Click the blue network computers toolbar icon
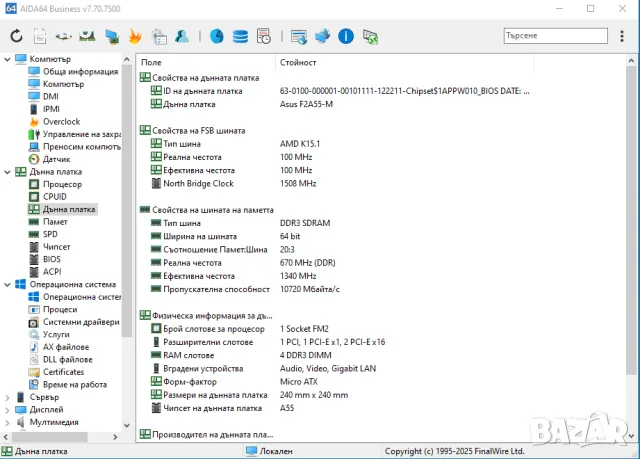This screenshot has height=459, width=640. [x=322, y=36]
